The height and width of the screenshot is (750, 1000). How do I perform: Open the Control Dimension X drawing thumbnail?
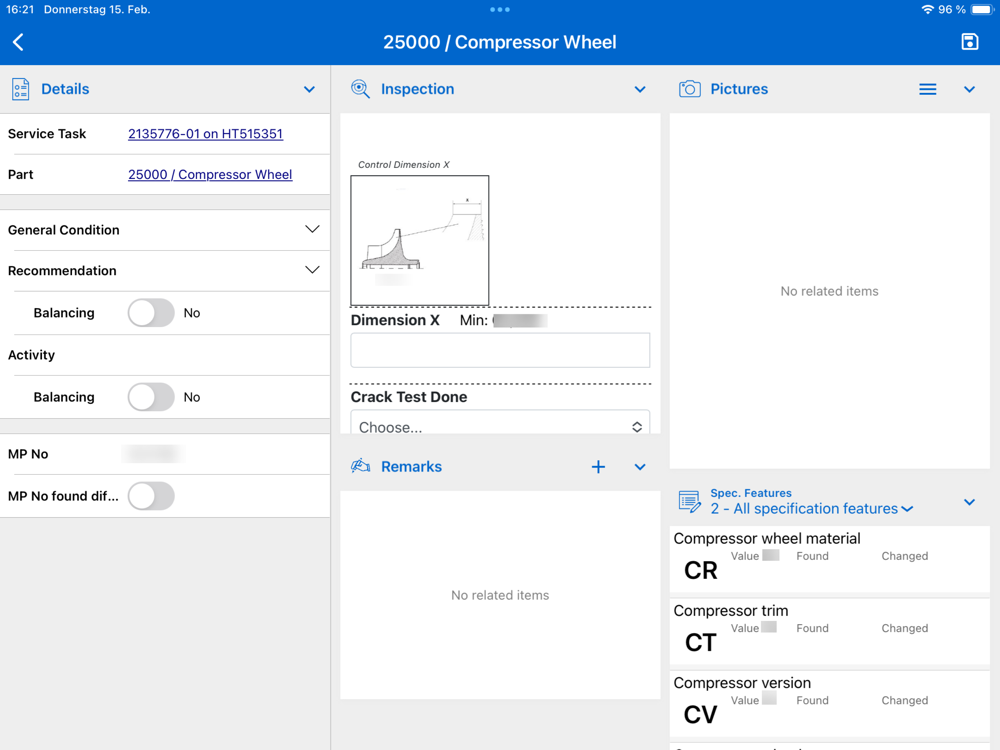pyautogui.click(x=420, y=240)
